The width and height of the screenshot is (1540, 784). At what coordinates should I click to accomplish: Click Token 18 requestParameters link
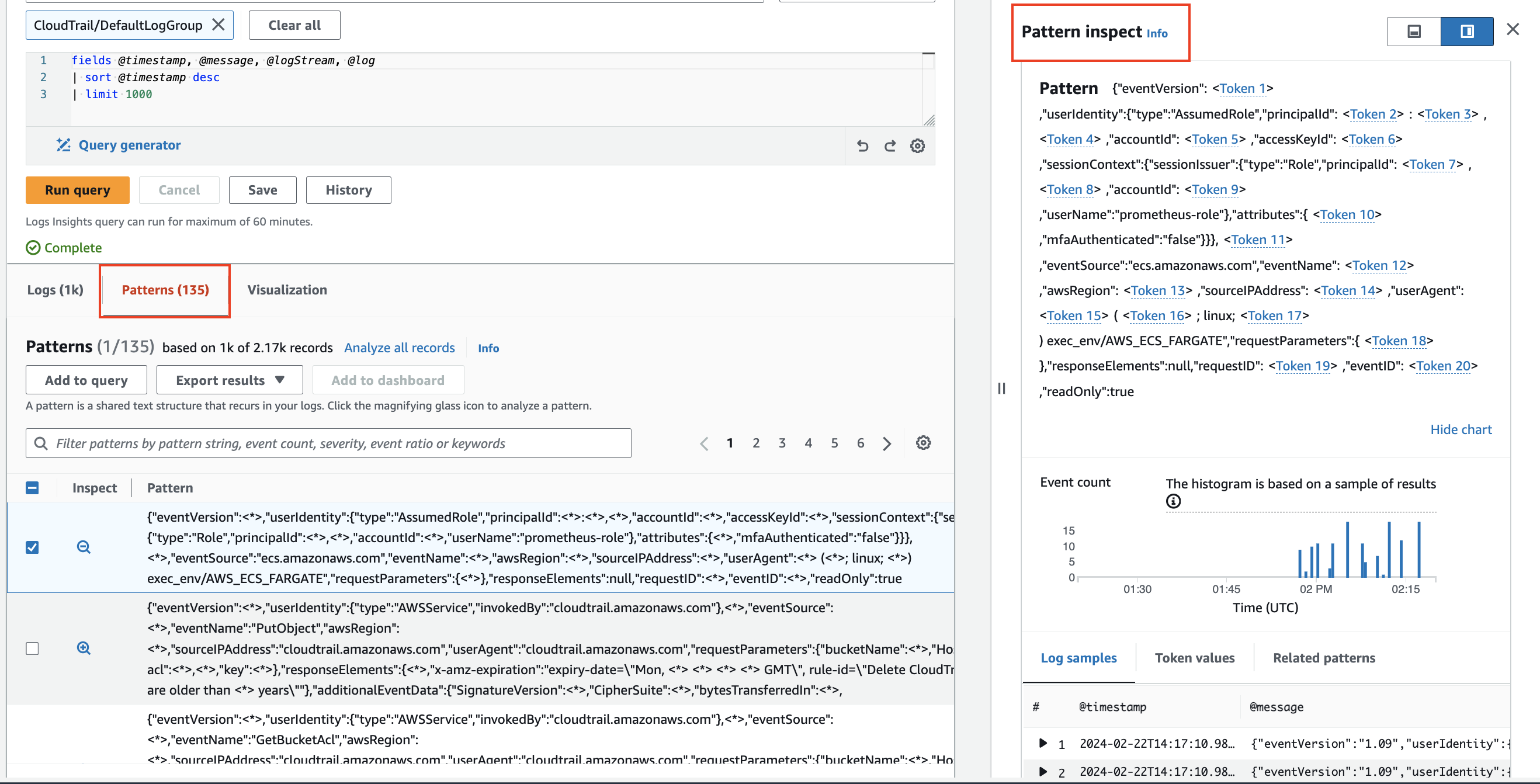pyautogui.click(x=1400, y=341)
